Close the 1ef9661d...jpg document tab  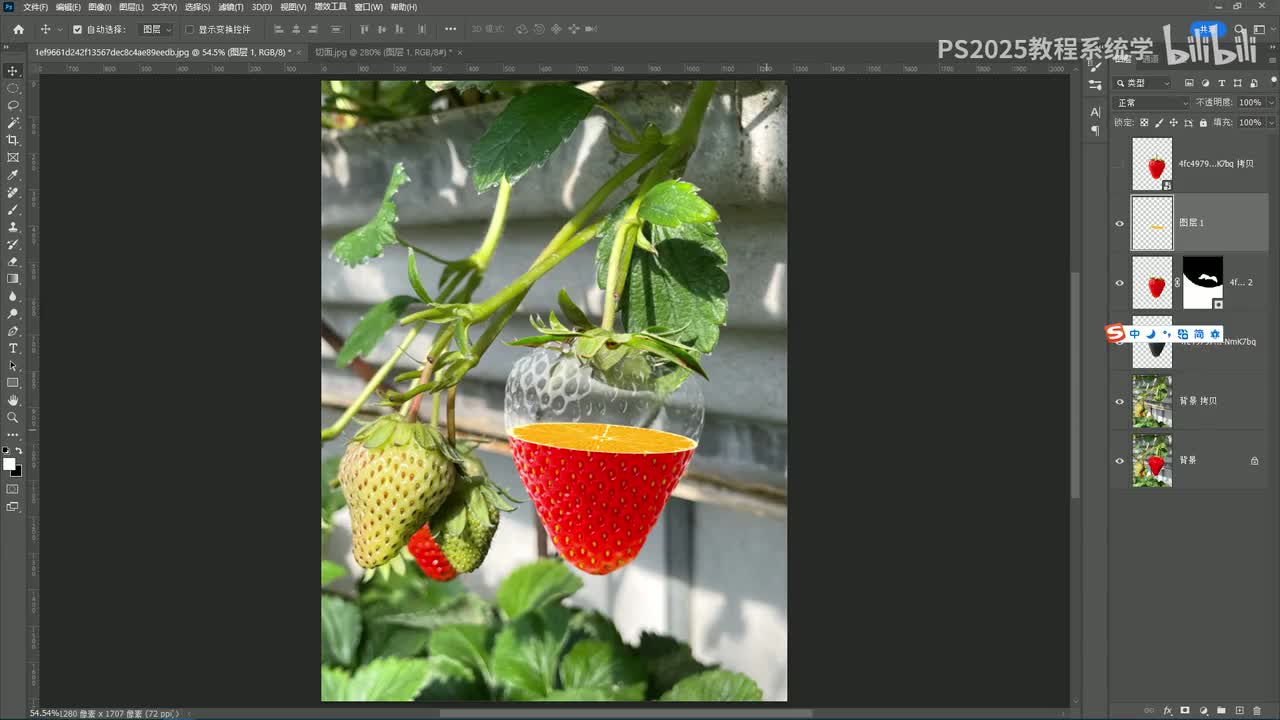tap(298, 52)
